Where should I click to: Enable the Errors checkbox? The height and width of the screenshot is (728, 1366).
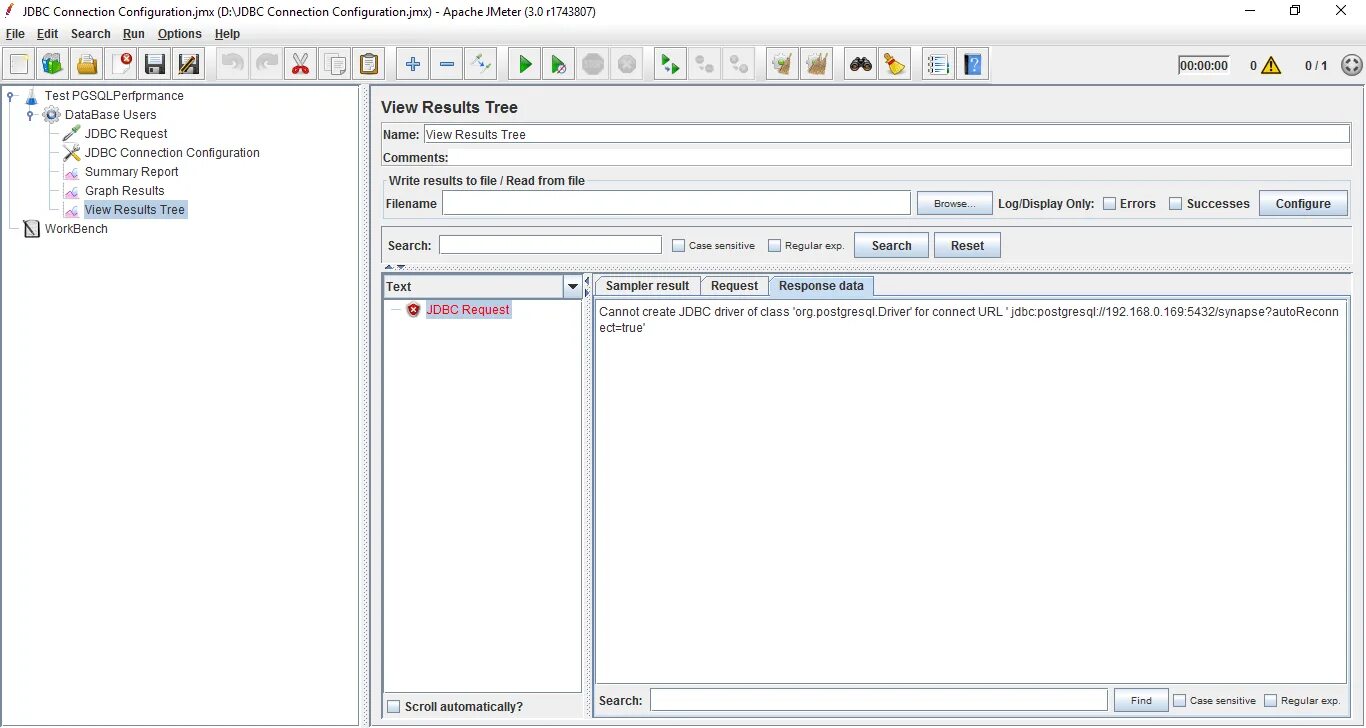[x=1109, y=204]
